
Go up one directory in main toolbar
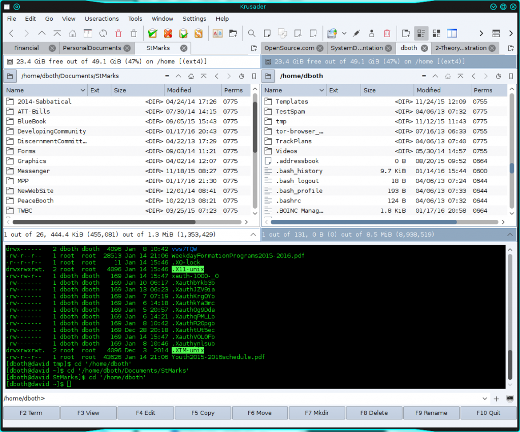pyautogui.click(x=42, y=33)
